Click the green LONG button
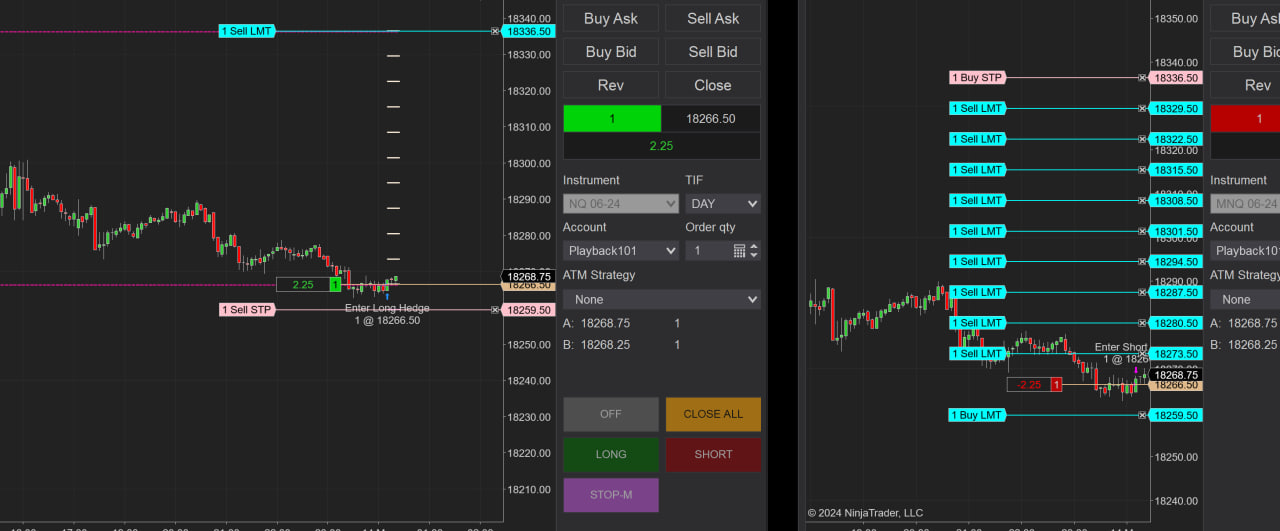The width and height of the screenshot is (1280, 531). click(x=611, y=454)
